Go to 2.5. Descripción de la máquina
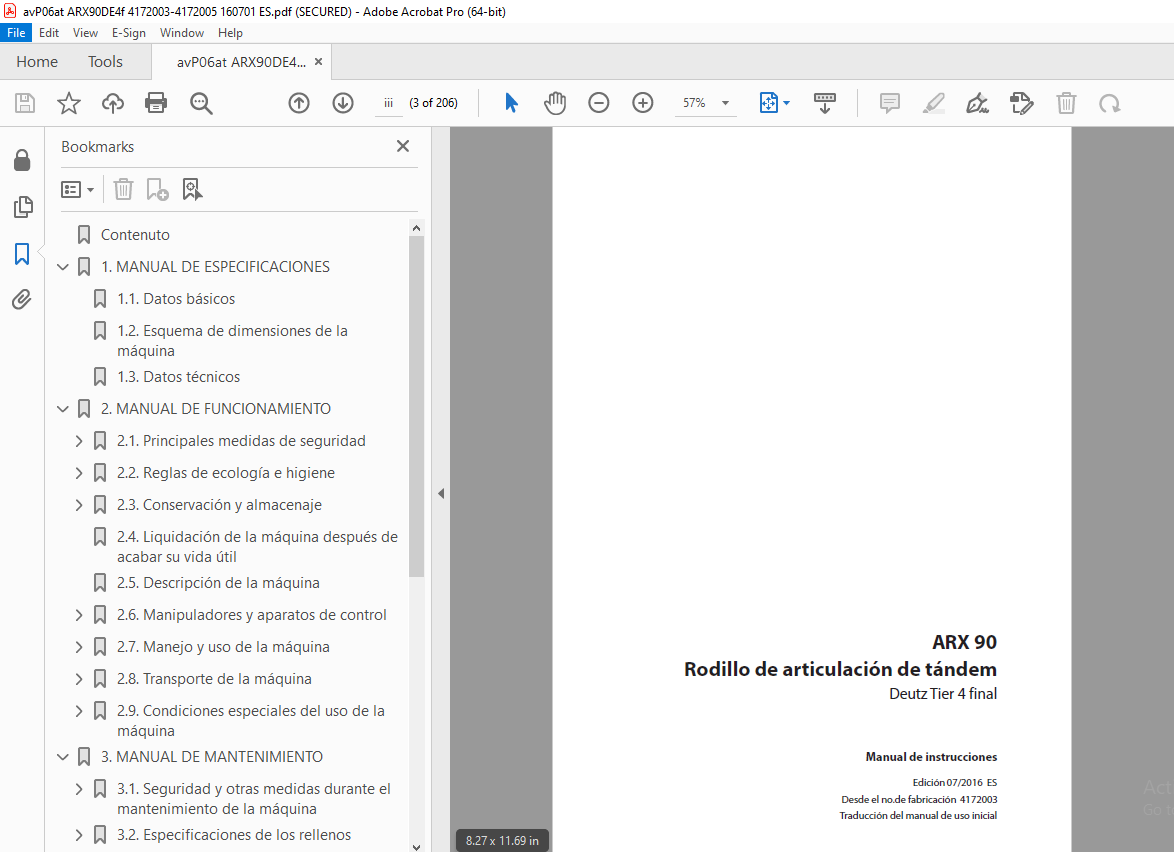 tap(218, 582)
